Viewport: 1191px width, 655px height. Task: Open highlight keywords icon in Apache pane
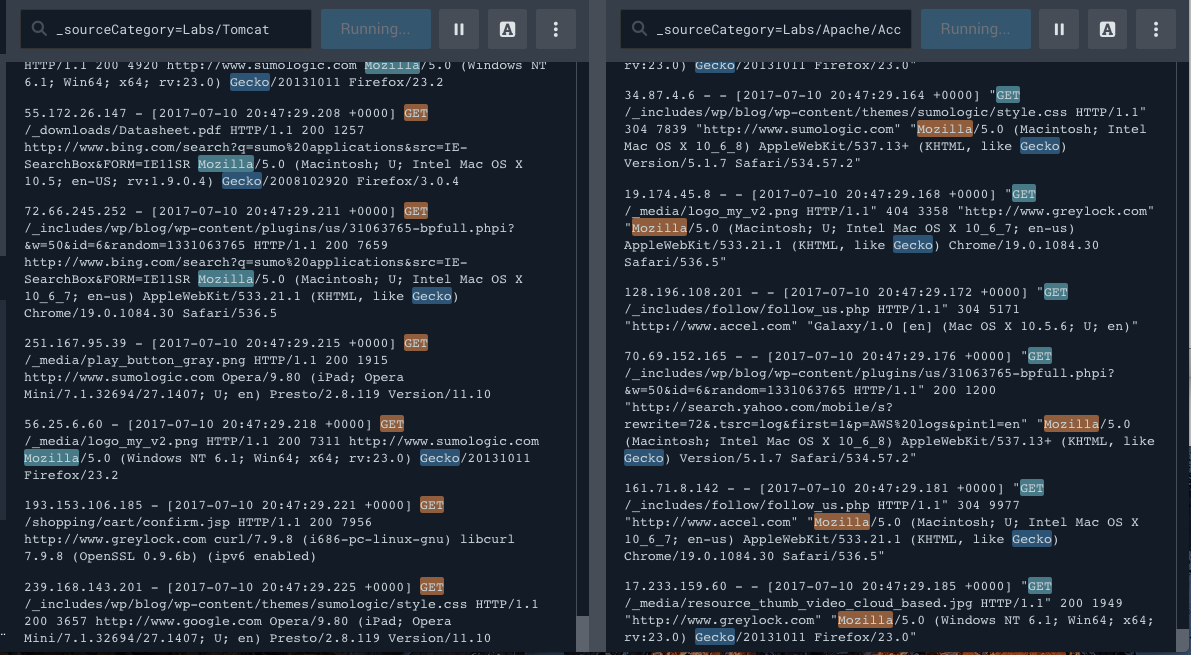[1108, 30]
